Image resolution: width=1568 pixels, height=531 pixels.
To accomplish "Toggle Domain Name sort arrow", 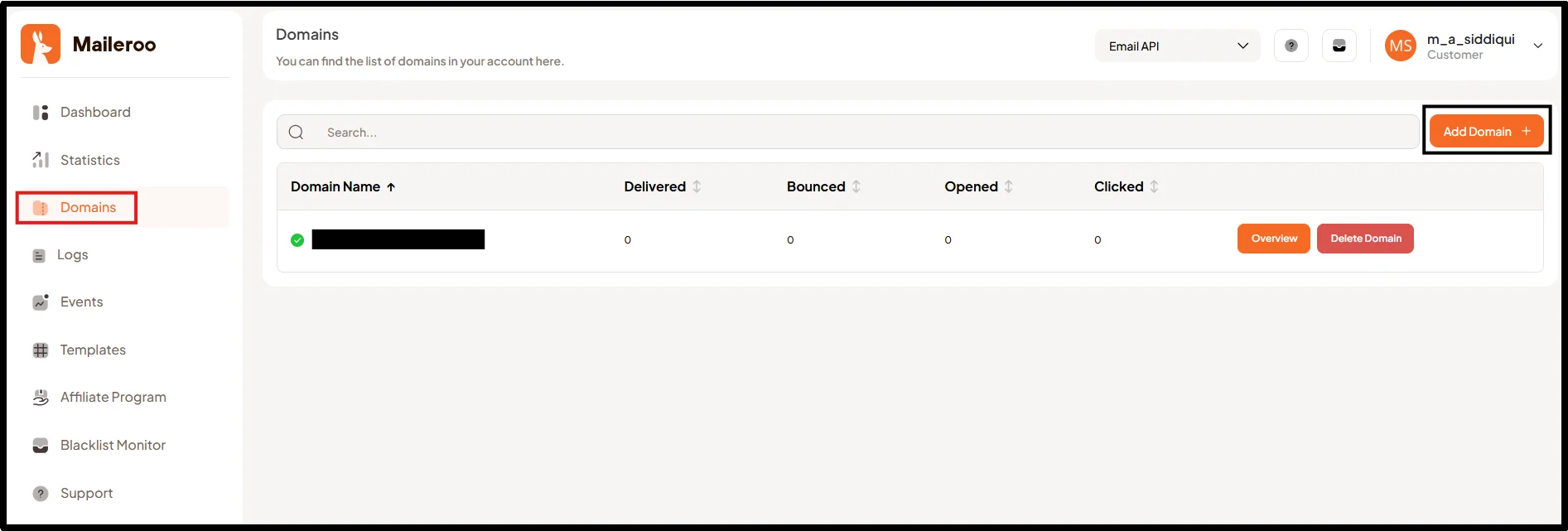I will coord(391,187).
